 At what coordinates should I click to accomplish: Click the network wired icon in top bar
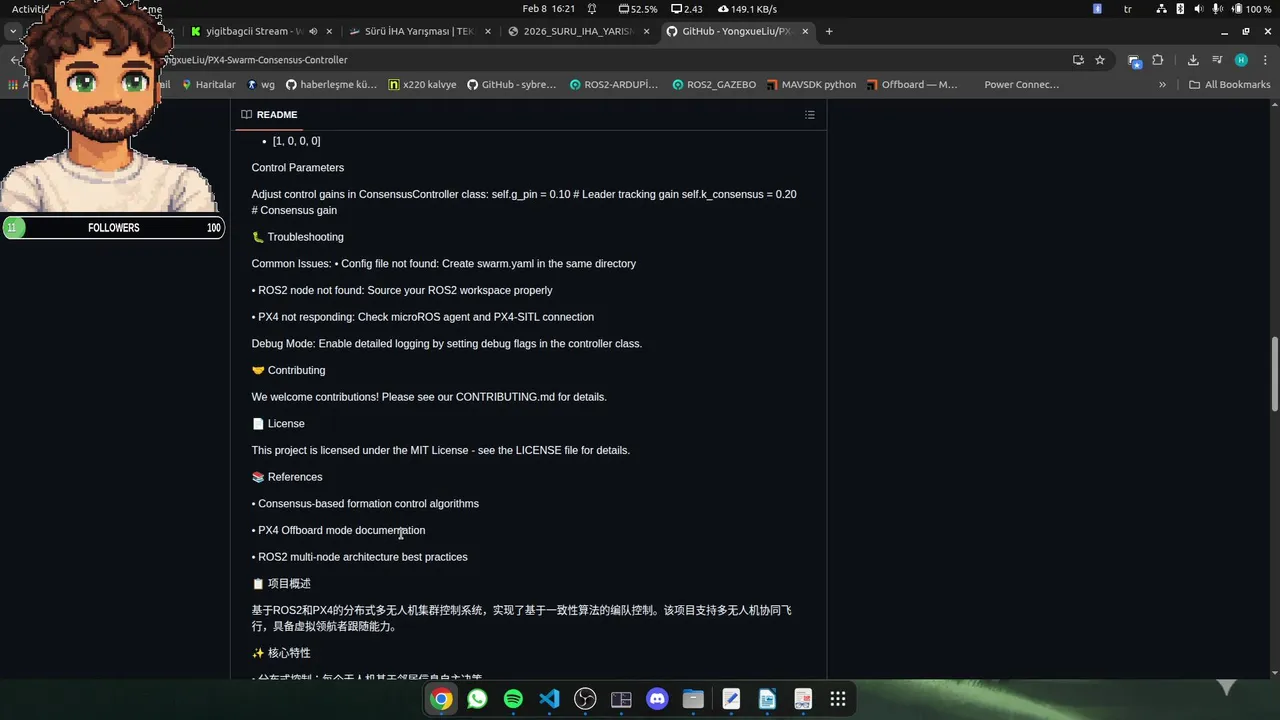point(1161,9)
